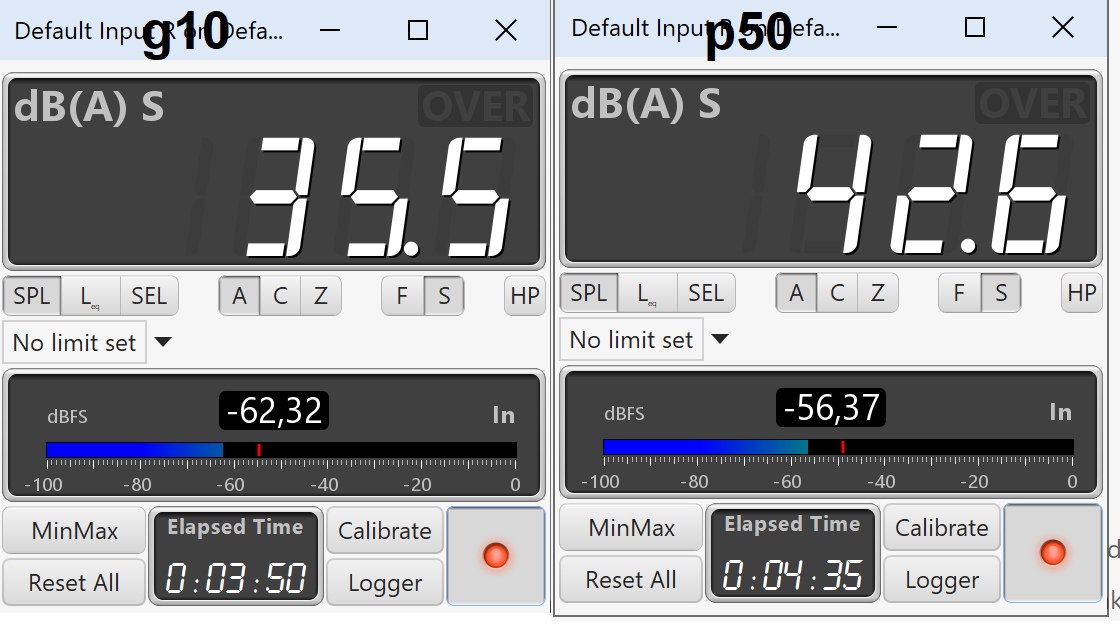
Task: Maximize the g10 window
Action: pyautogui.click(x=418, y=31)
